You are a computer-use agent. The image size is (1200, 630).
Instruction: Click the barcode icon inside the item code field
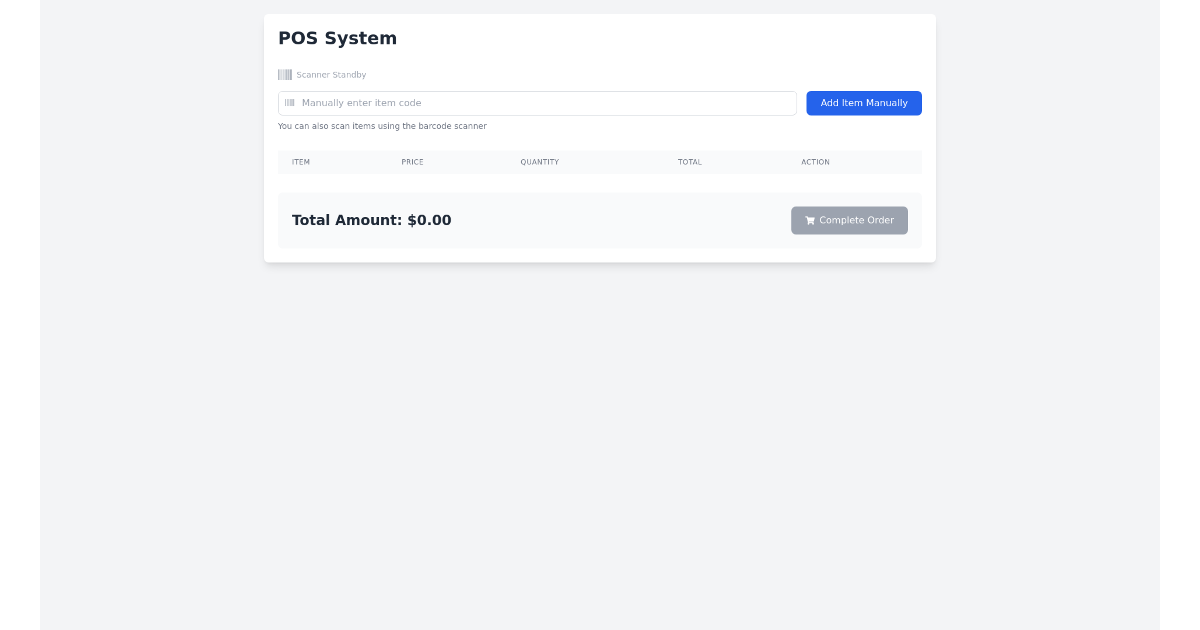coord(290,102)
